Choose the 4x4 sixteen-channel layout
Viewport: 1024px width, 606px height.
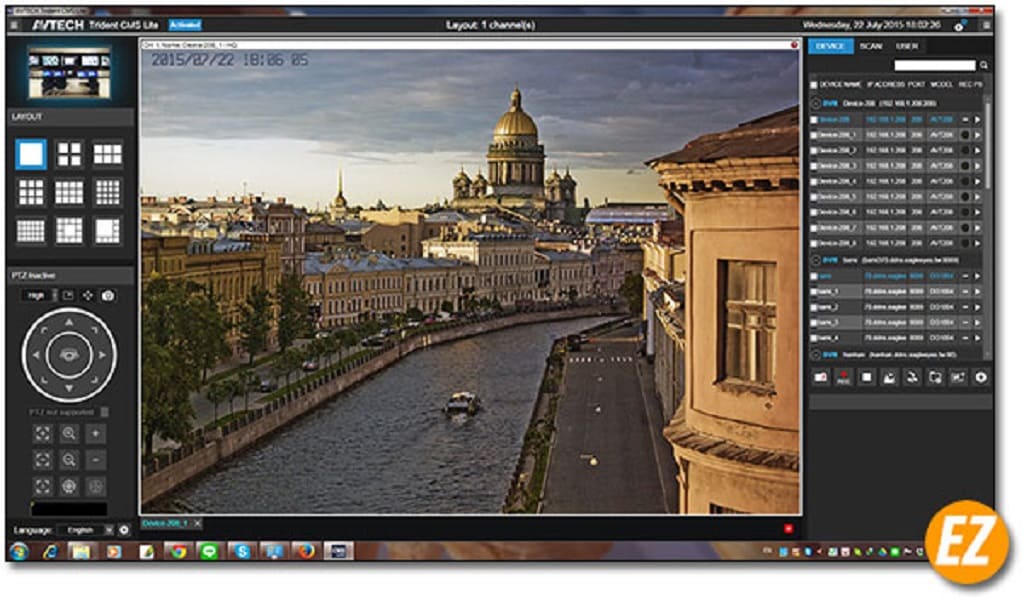pos(108,193)
